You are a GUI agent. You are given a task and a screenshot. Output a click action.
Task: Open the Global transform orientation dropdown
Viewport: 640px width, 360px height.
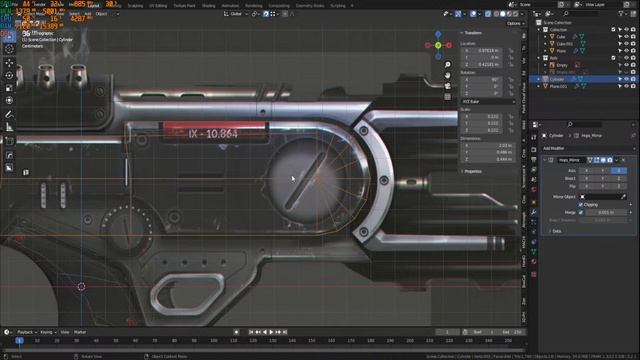pos(236,14)
